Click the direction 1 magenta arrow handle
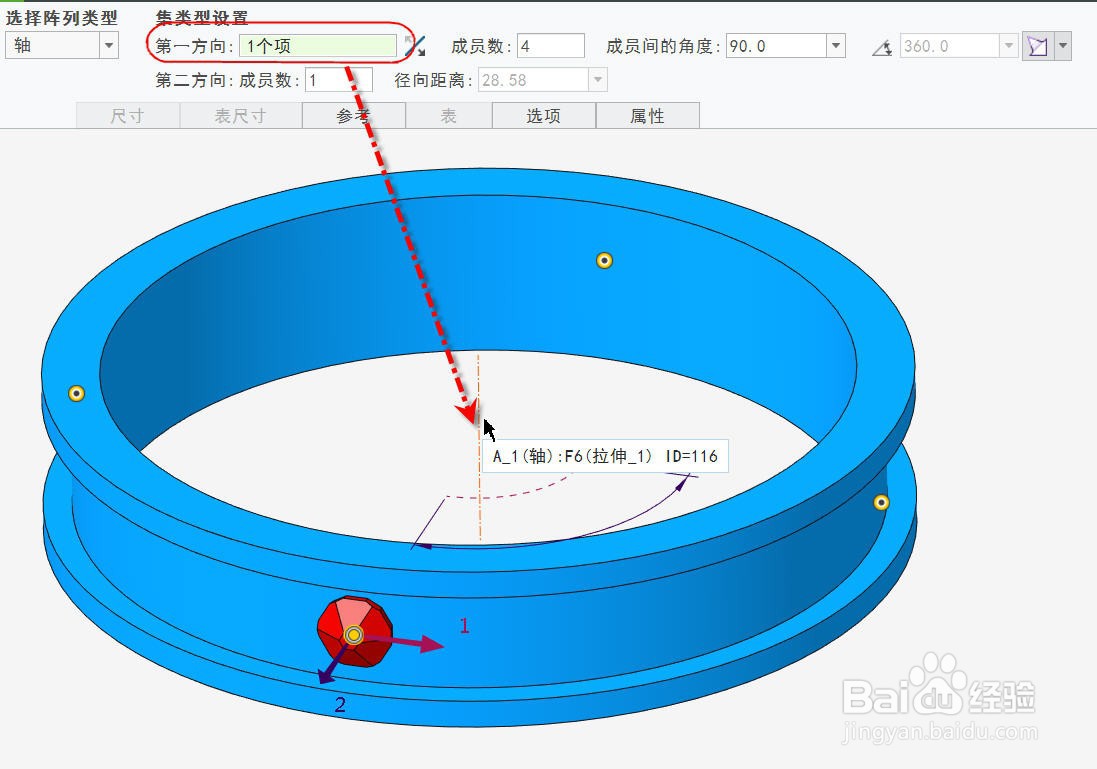This screenshot has width=1097, height=769. click(428, 644)
